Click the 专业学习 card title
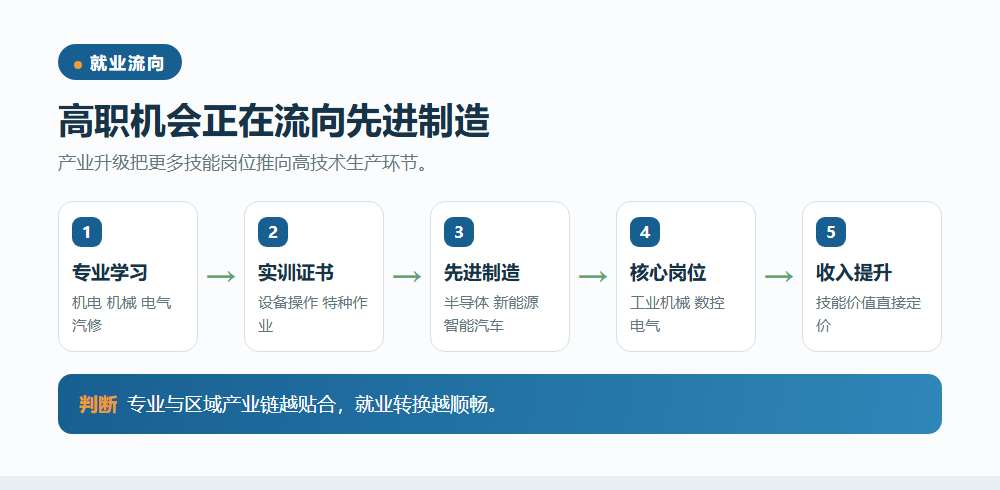This screenshot has width=1000, height=490. 110,273
